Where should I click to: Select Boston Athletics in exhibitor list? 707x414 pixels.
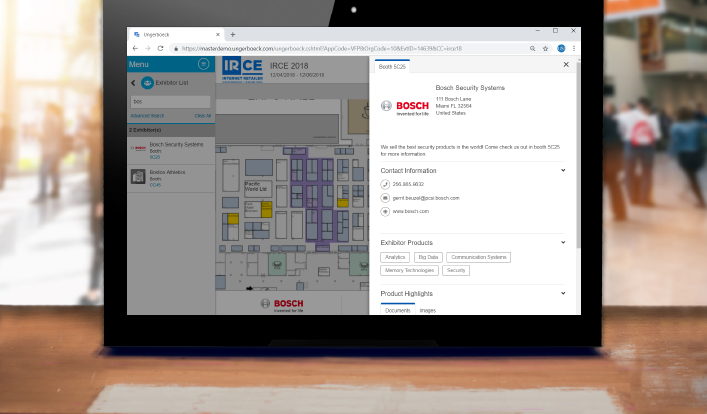(x=171, y=178)
